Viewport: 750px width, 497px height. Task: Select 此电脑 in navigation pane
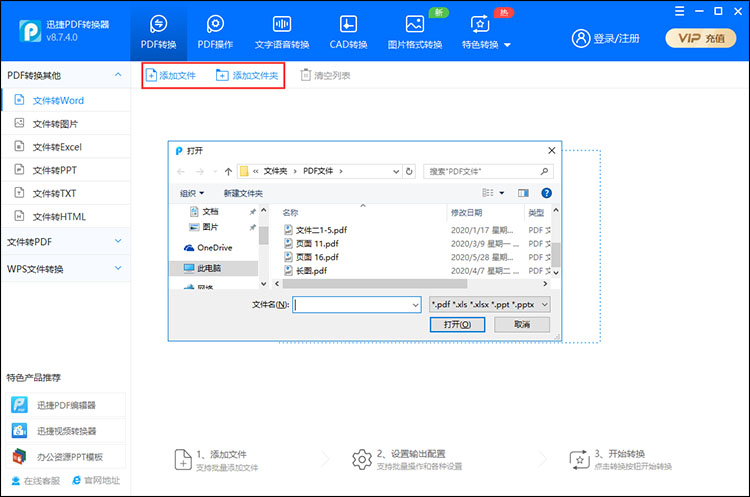click(214, 268)
